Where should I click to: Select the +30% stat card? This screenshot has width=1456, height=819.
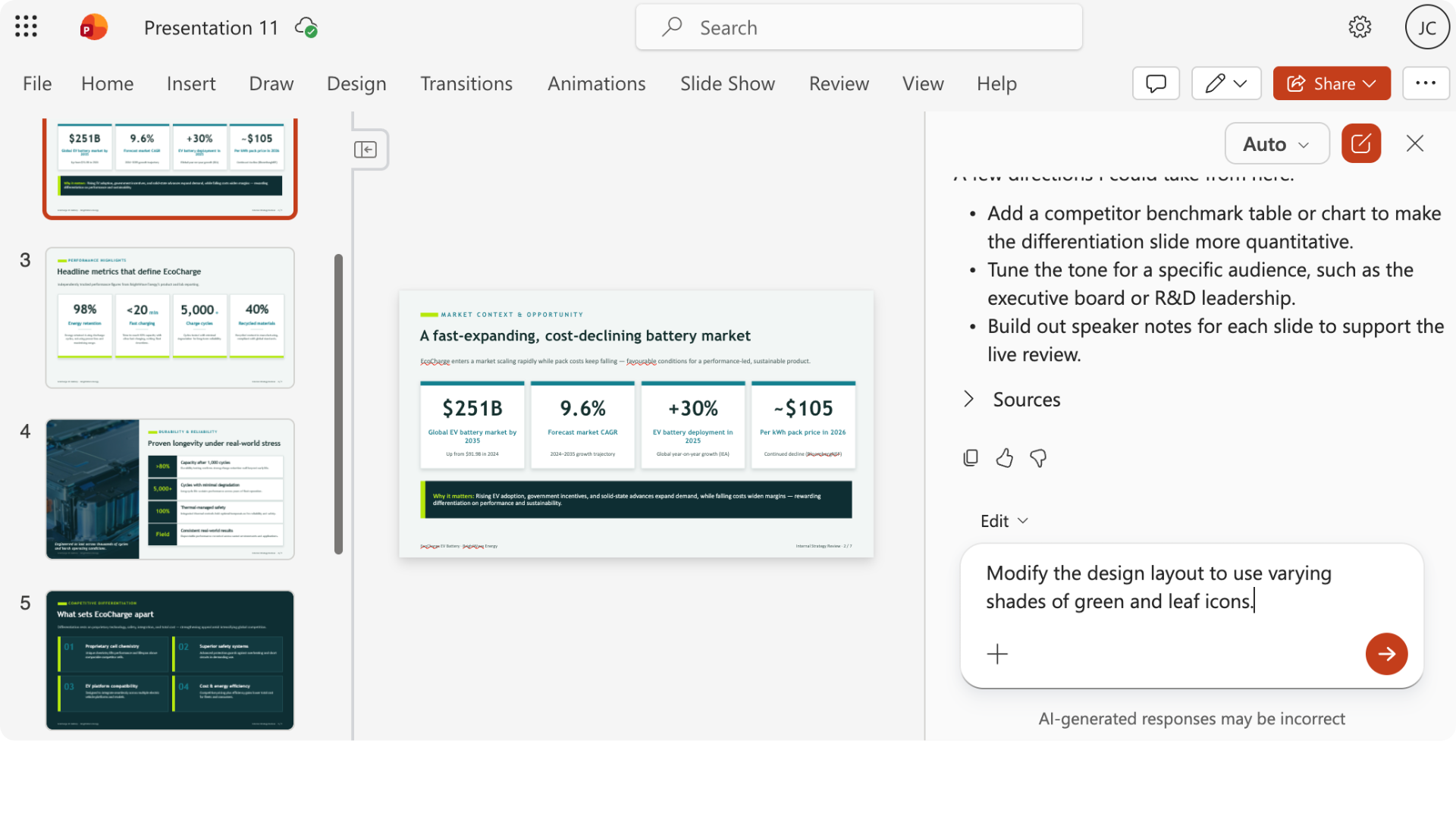click(693, 425)
